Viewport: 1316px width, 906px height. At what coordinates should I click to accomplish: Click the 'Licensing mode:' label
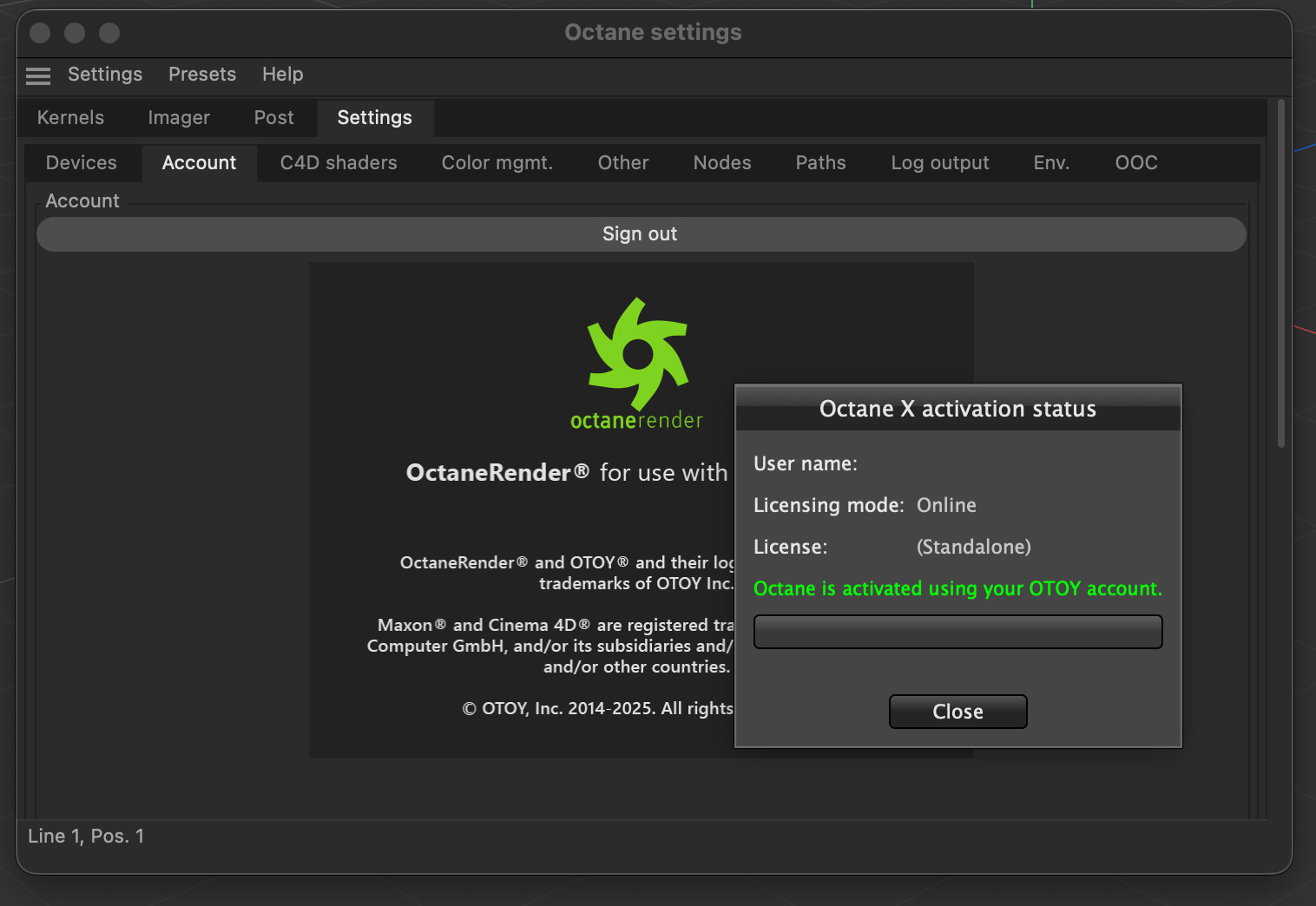(x=829, y=505)
